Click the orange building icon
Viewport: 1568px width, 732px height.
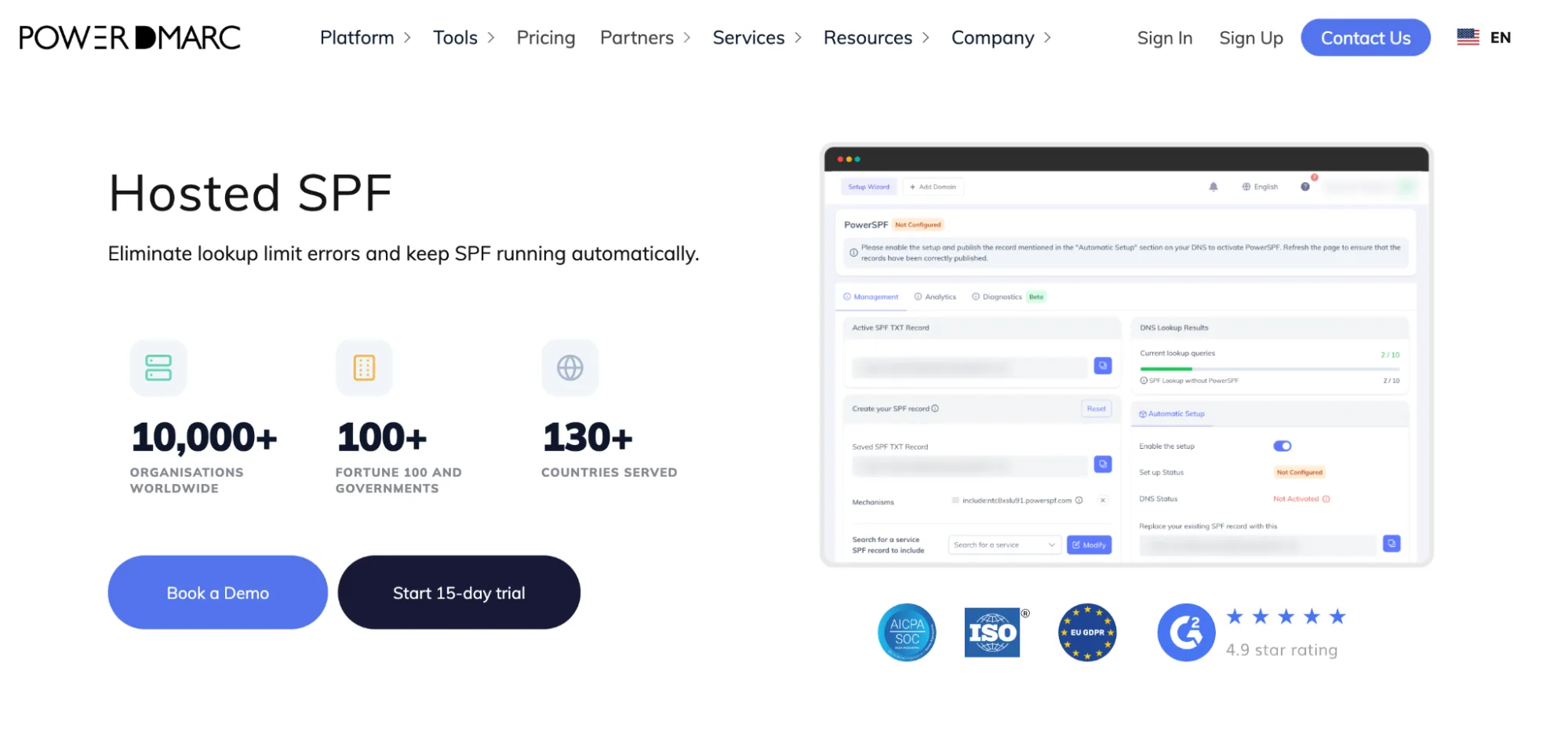[364, 367]
